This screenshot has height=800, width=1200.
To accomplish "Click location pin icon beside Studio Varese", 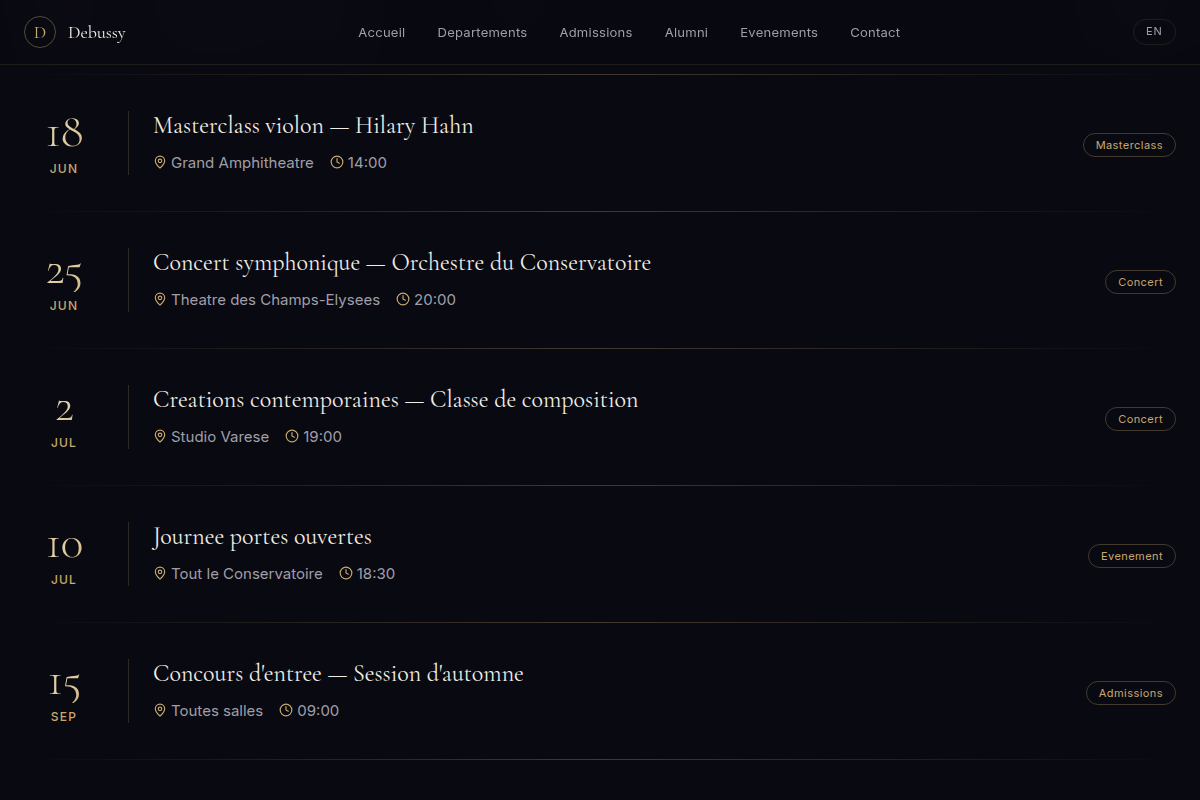I will (160, 436).
